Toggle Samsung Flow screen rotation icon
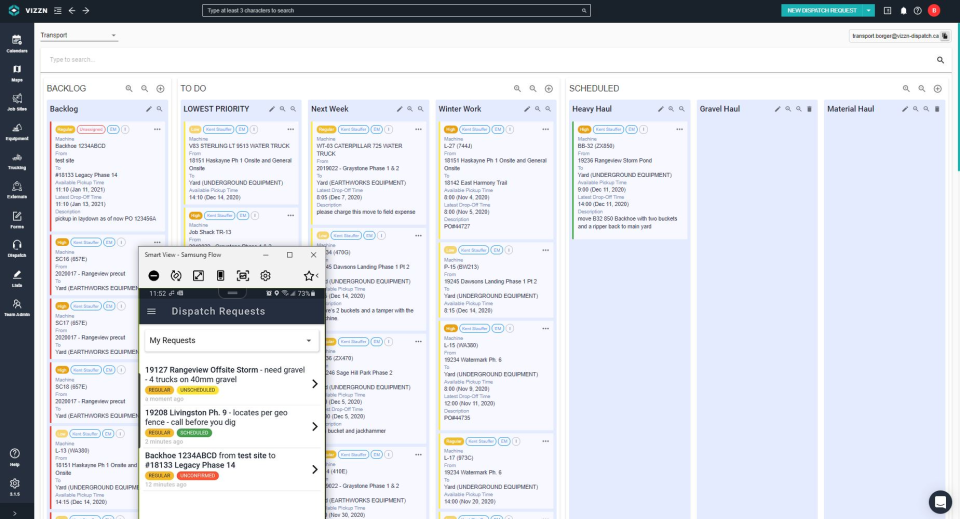 click(176, 276)
